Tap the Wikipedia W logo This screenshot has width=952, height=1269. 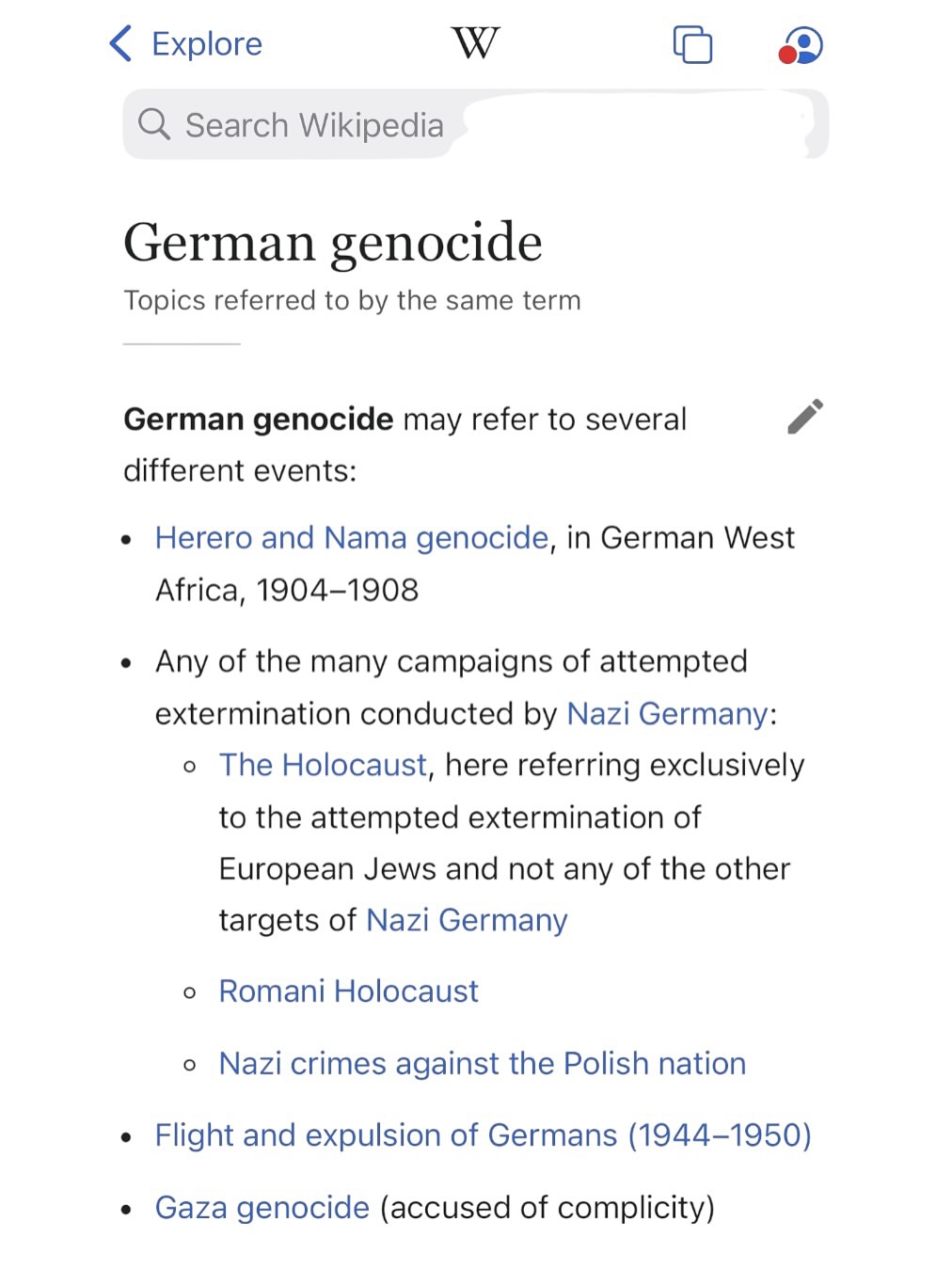pyautogui.click(x=475, y=43)
